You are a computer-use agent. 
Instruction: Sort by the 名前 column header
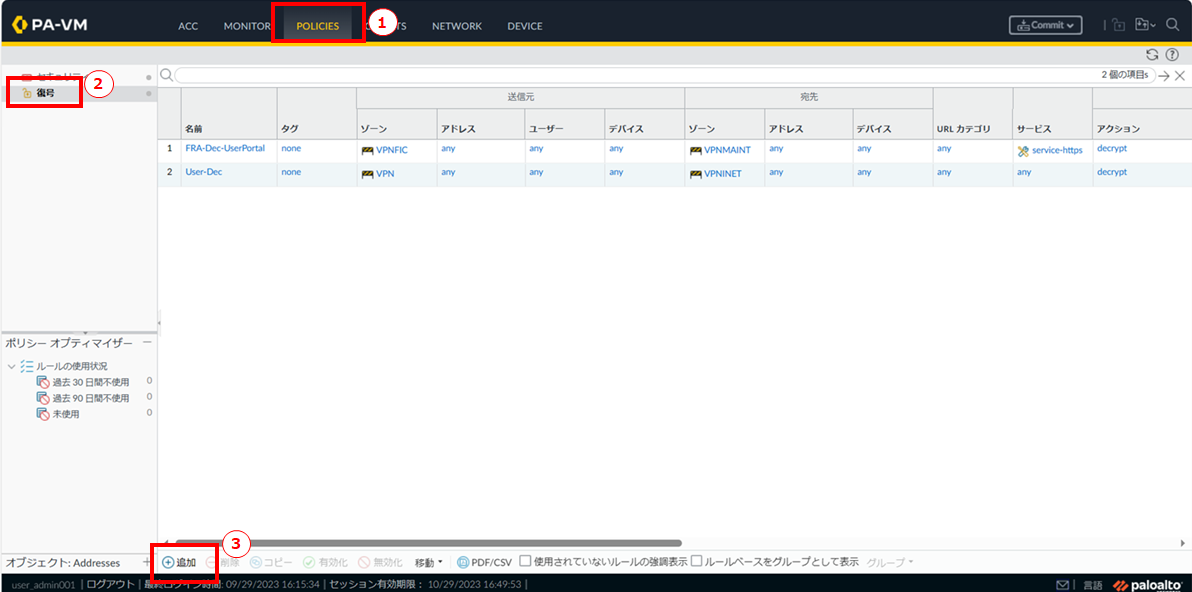(x=193, y=128)
